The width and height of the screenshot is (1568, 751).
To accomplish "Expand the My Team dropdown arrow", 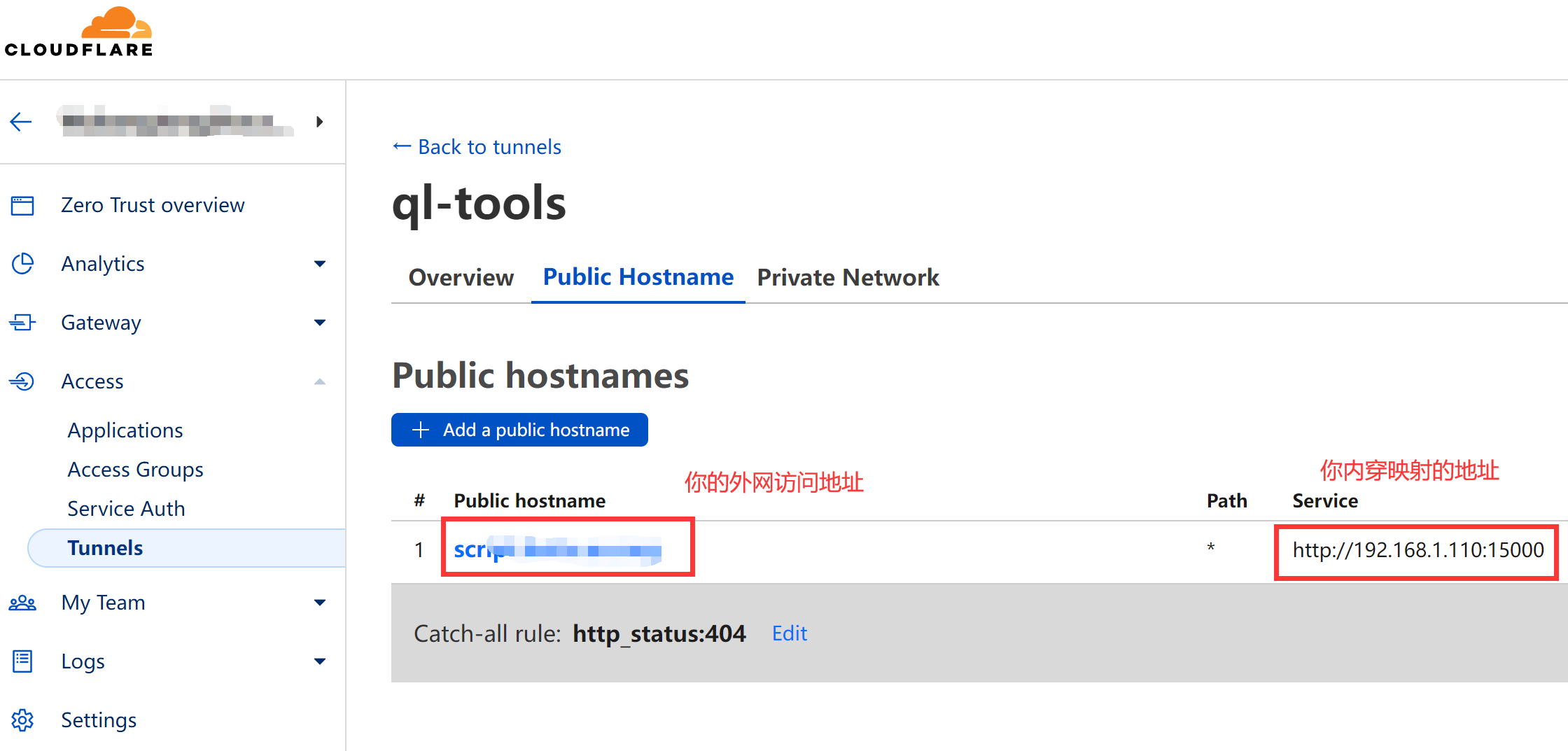I will [x=320, y=603].
